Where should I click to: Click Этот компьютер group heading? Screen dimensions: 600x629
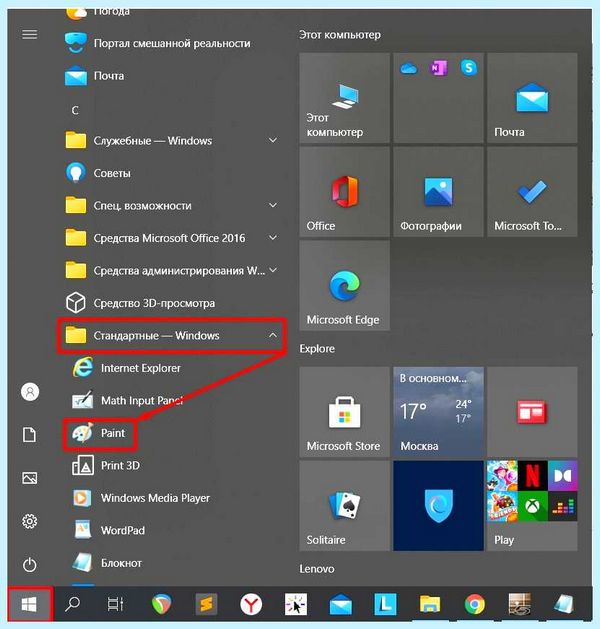[340, 35]
